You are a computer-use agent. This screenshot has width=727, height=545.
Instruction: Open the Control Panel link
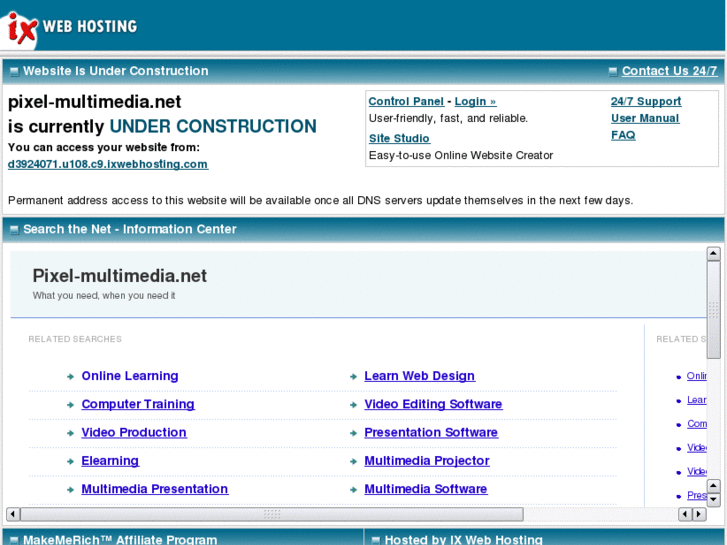[406, 101]
